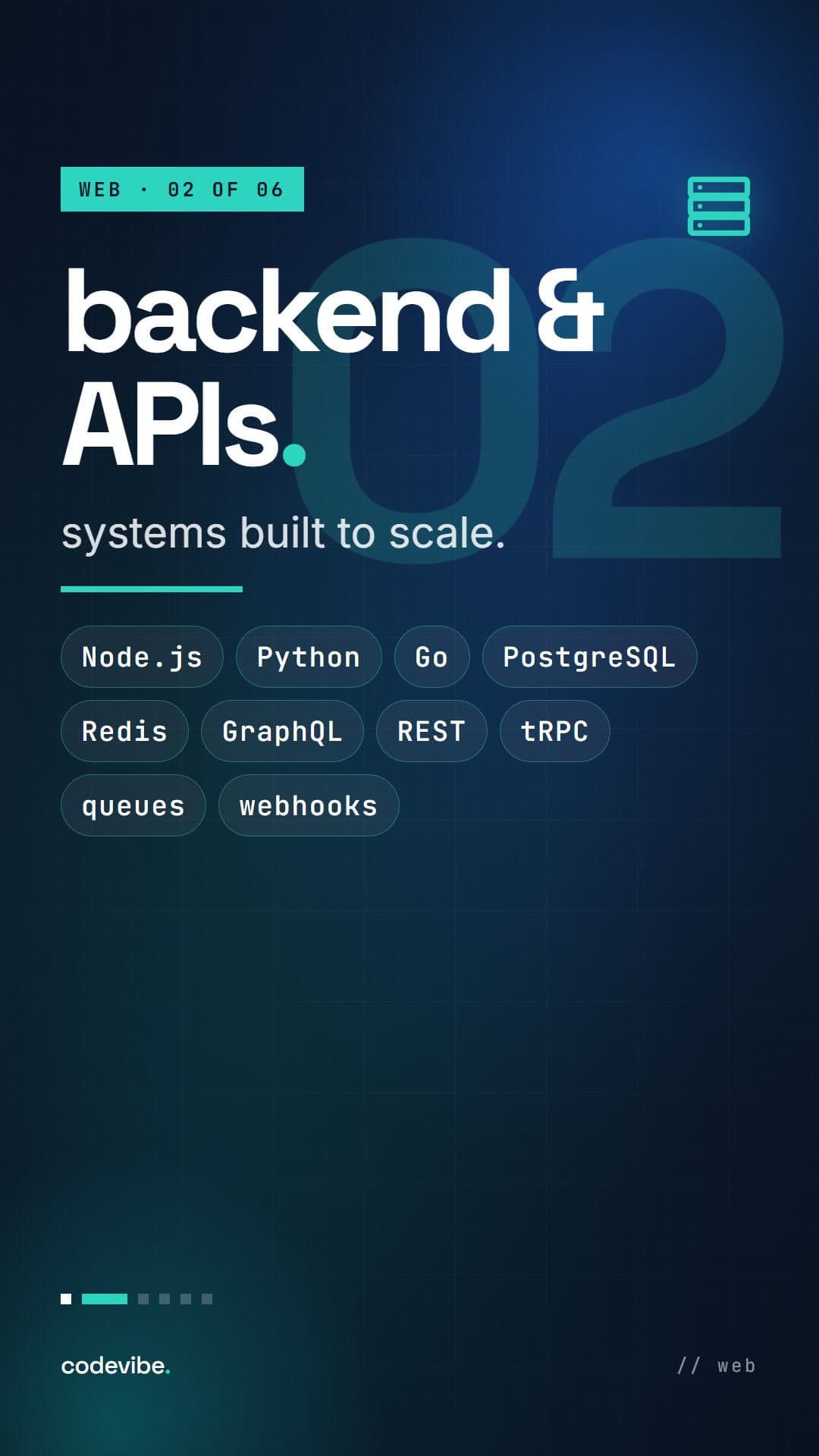The image size is (819, 1456).
Task: Tap the Go tag chip
Action: click(432, 657)
